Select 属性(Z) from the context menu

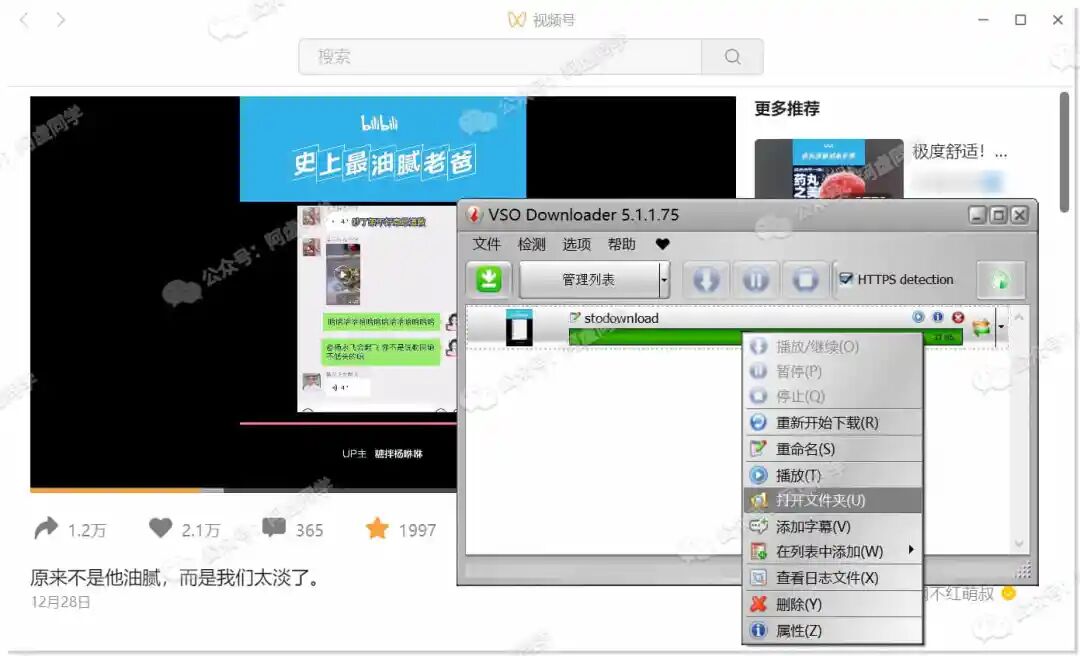tap(833, 631)
